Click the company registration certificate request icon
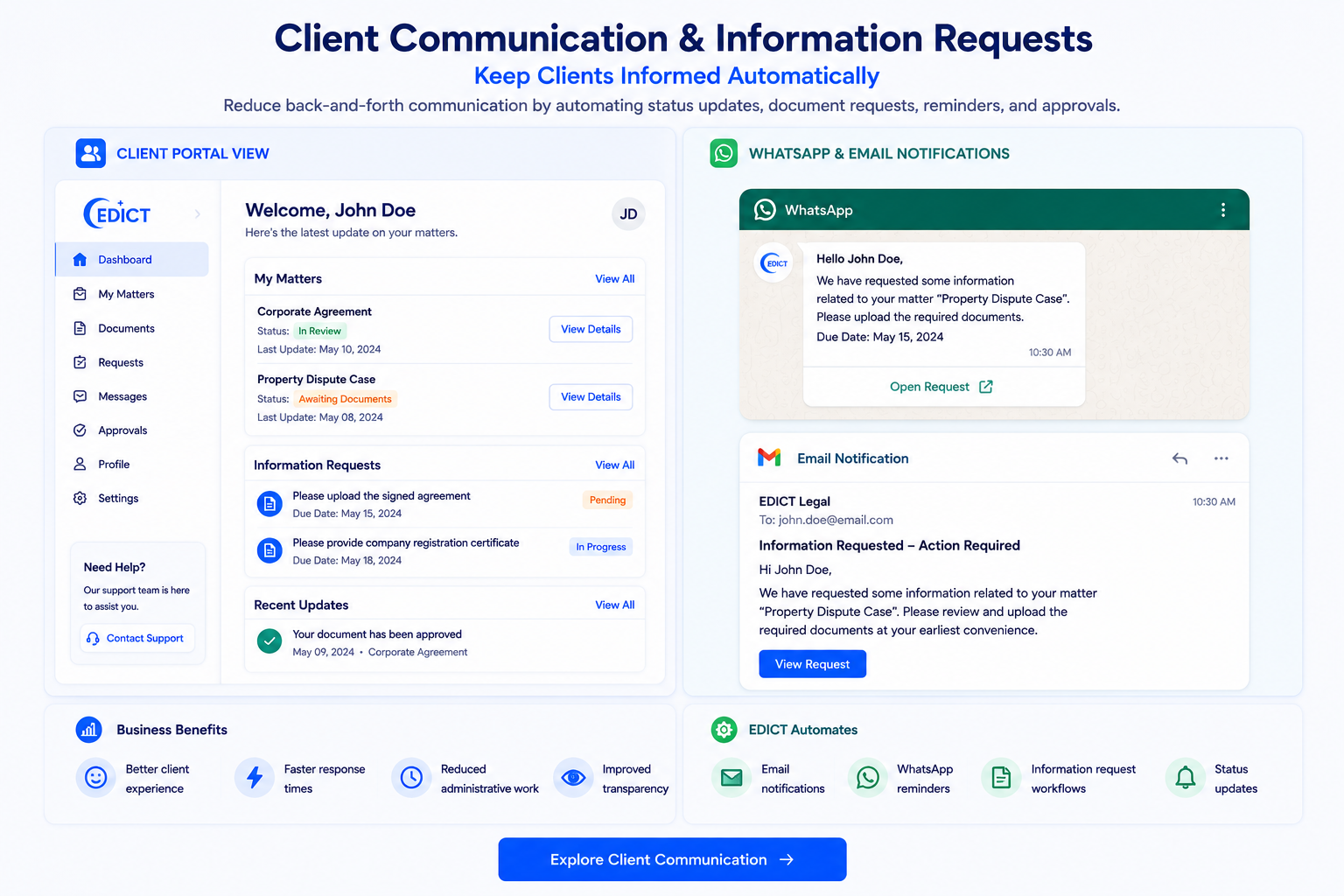 269,550
